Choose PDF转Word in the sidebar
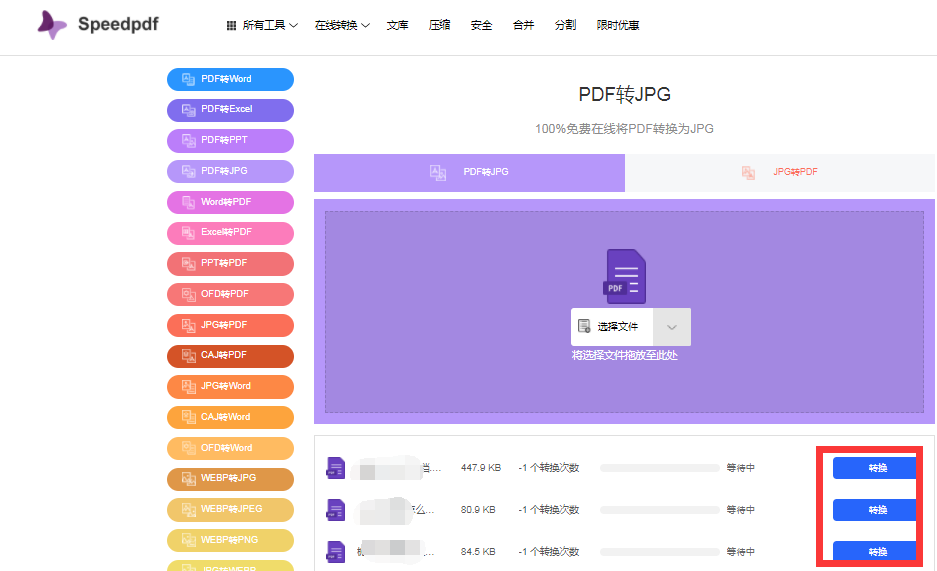The height and width of the screenshot is (571, 937). click(x=230, y=79)
